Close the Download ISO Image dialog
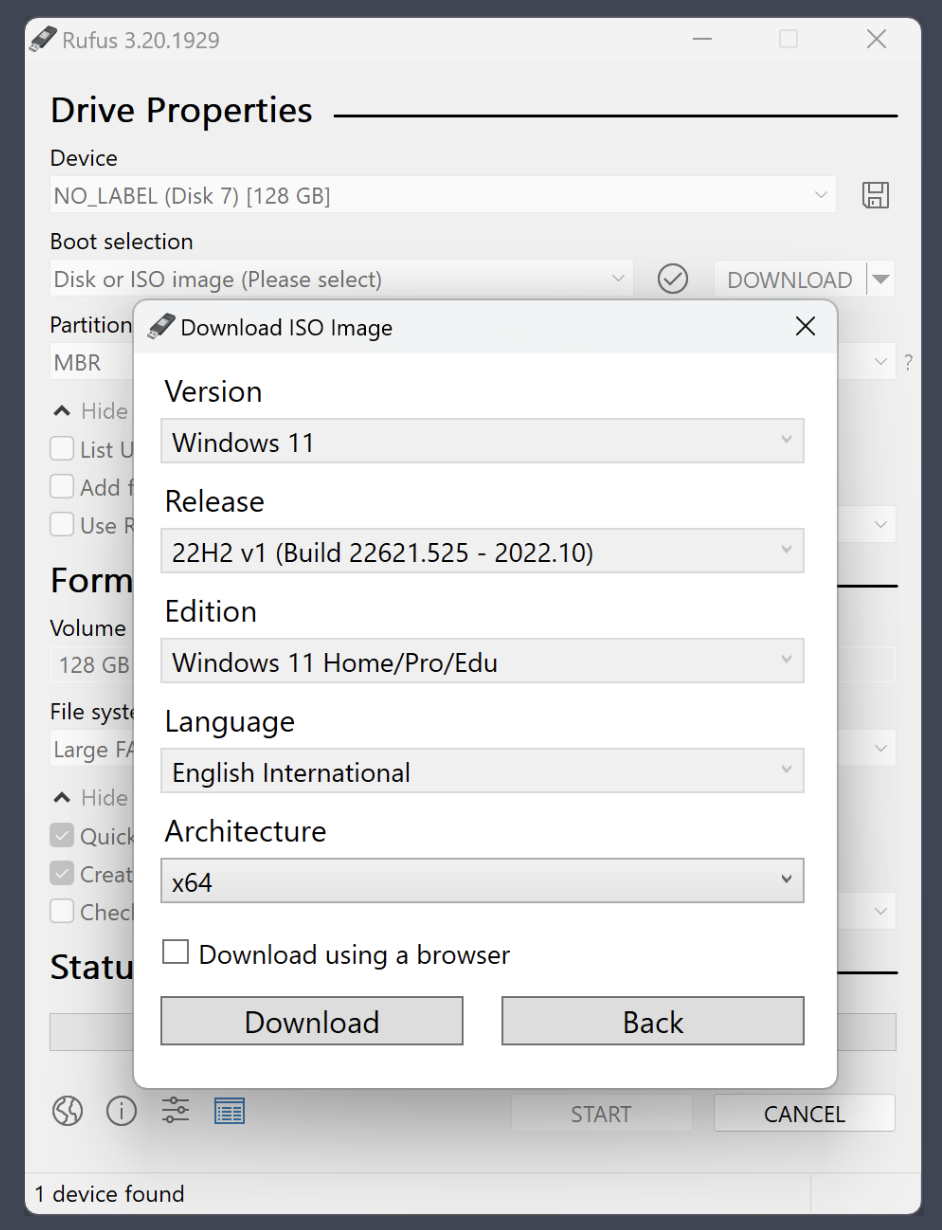 pos(805,327)
